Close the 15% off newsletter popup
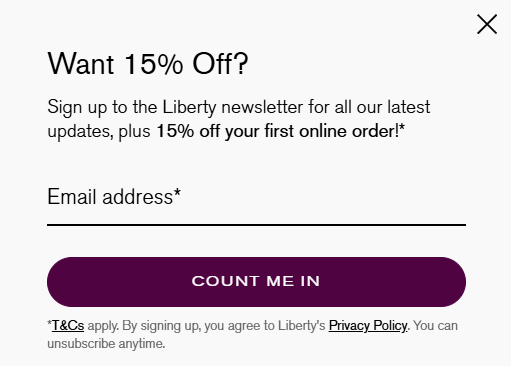 tap(487, 24)
